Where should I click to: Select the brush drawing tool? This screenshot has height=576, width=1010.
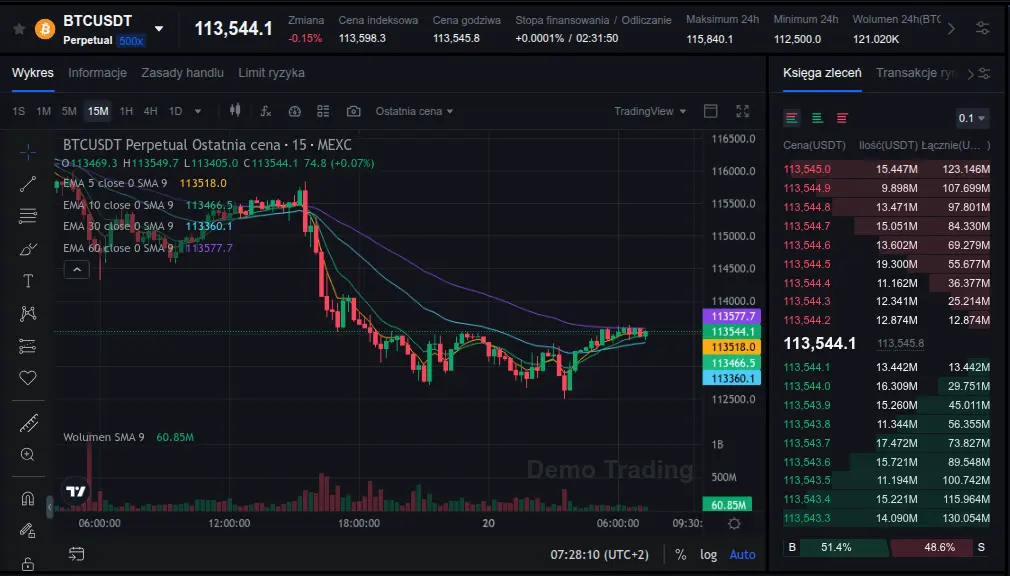(28, 249)
